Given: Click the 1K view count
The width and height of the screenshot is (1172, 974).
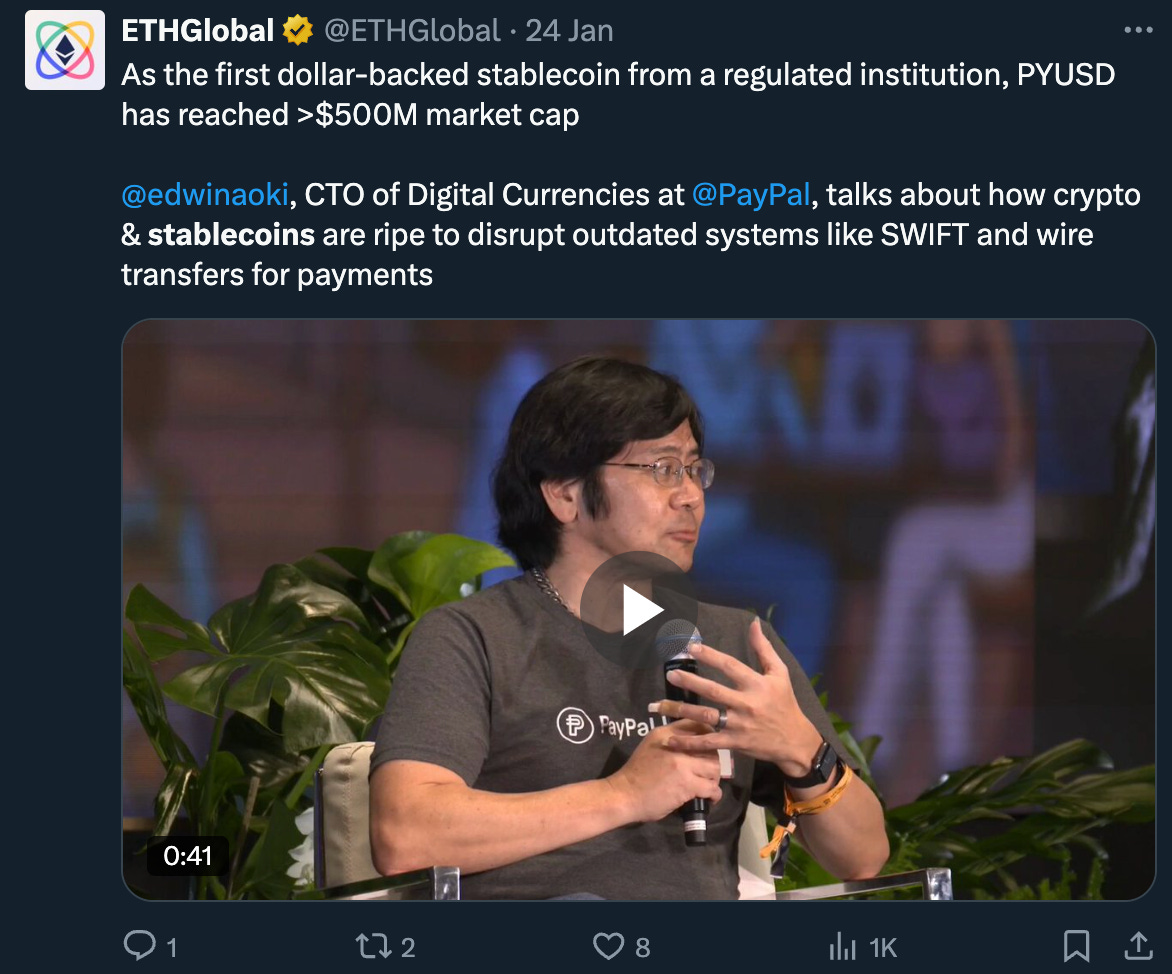Looking at the screenshot, I should point(883,948).
